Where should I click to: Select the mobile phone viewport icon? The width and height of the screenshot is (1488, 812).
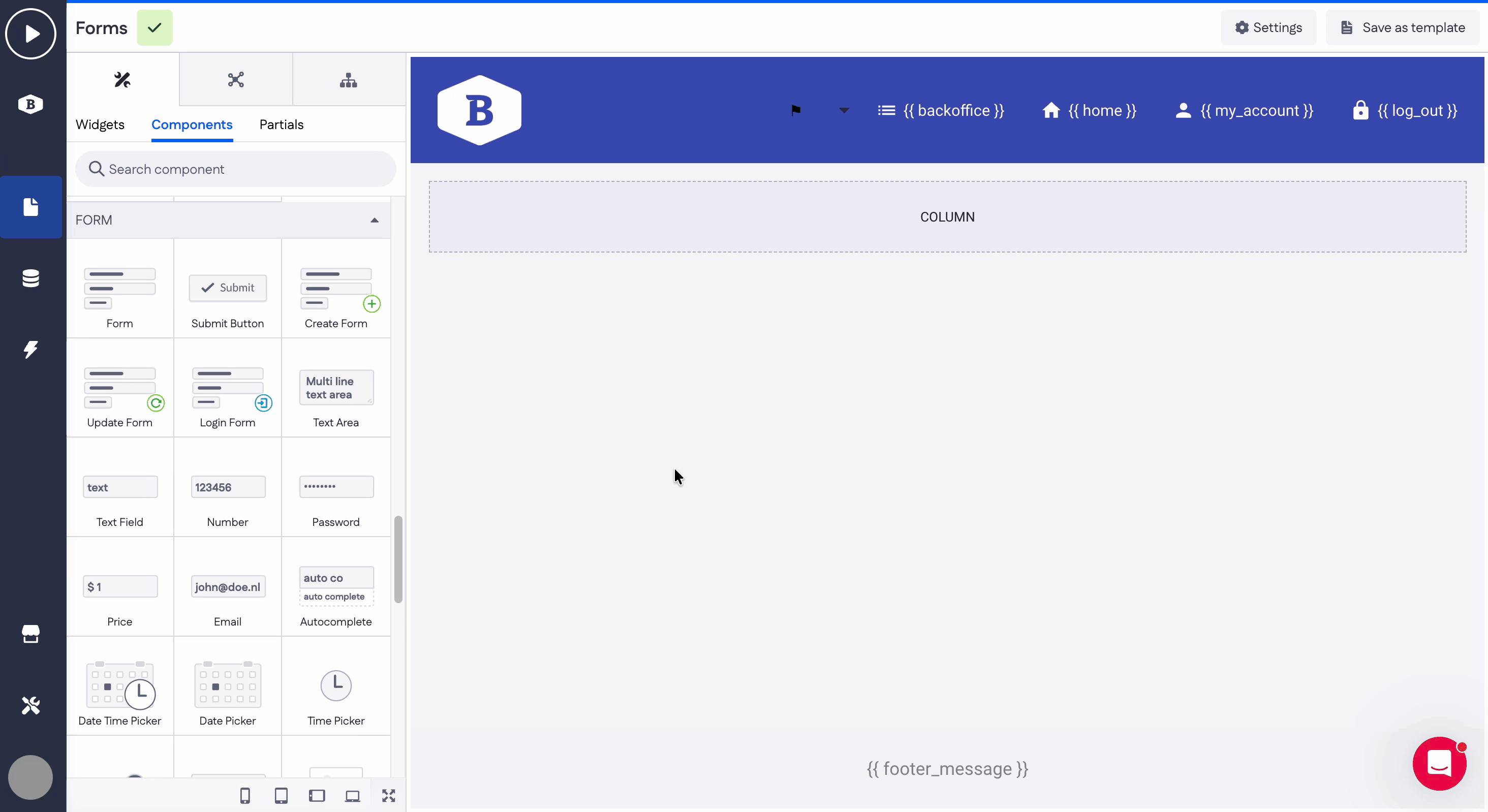point(245,796)
